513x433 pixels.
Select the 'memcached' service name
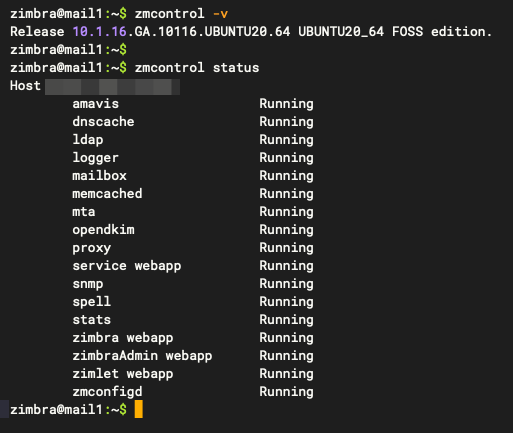point(107,194)
